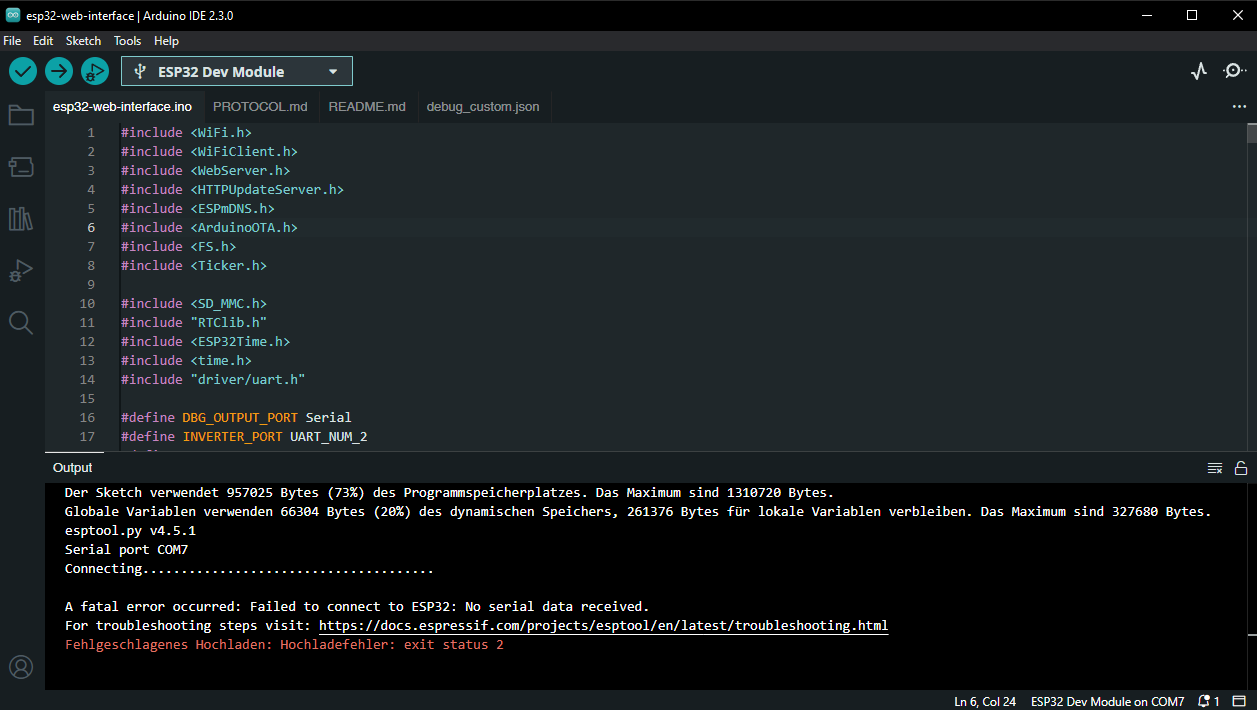Open the esptool troubleshooting link
Viewport: 1257px width, 710px height.
[x=603, y=626]
